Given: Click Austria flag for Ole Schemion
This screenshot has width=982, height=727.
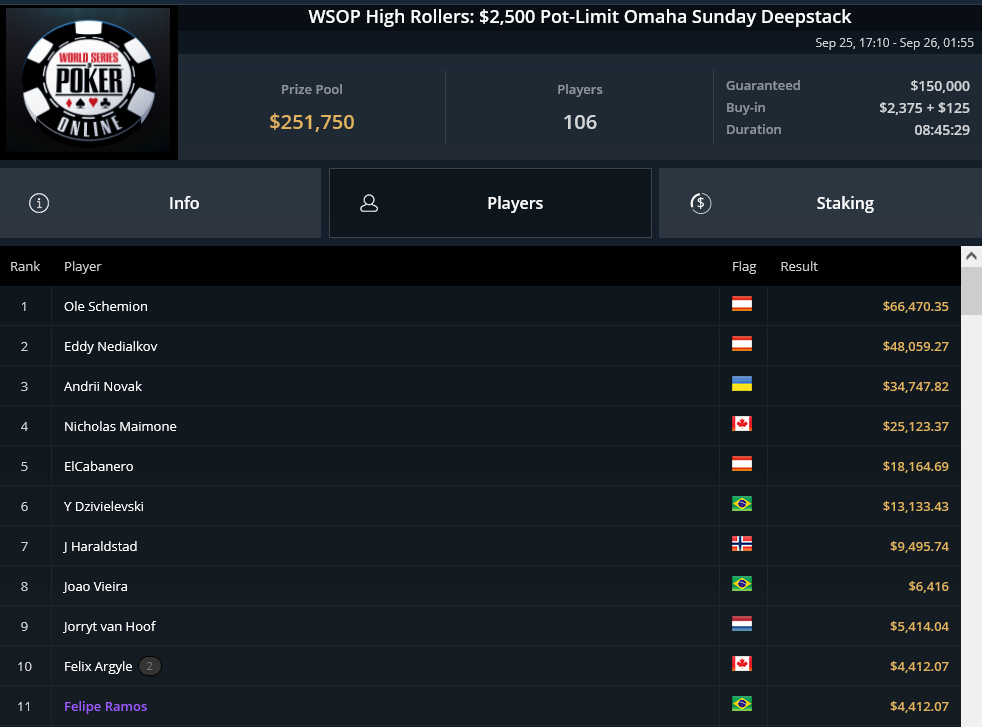Looking at the screenshot, I should tap(742, 304).
